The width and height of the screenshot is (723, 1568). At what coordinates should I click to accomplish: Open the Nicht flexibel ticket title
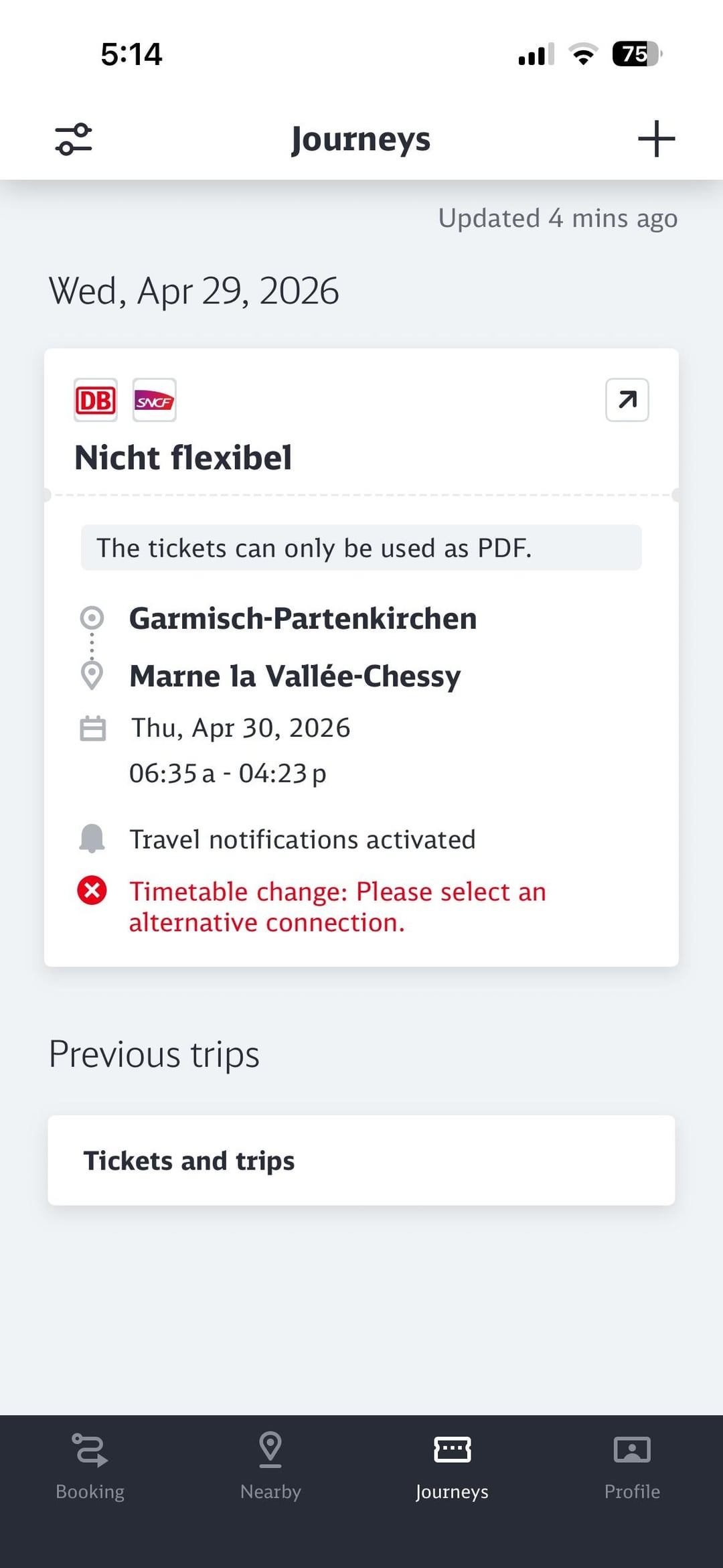pos(183,458)
